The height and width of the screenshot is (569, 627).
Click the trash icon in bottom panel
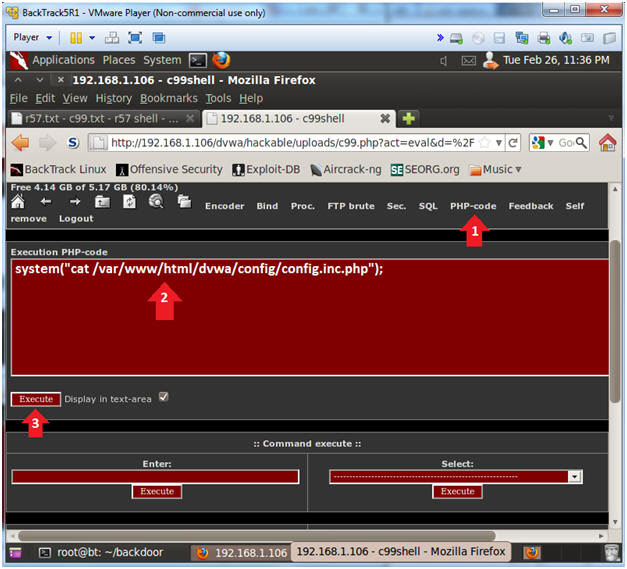pos(611,553)
